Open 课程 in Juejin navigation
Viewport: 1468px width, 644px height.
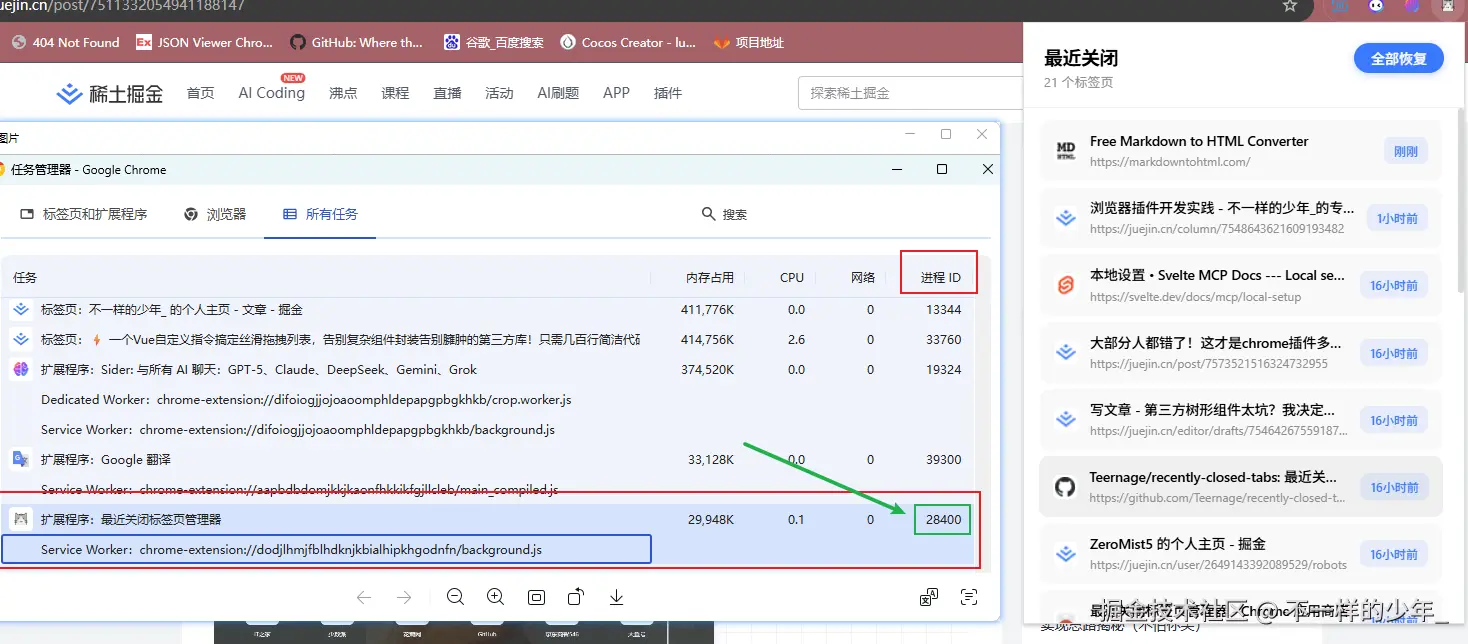coord(395,93)
